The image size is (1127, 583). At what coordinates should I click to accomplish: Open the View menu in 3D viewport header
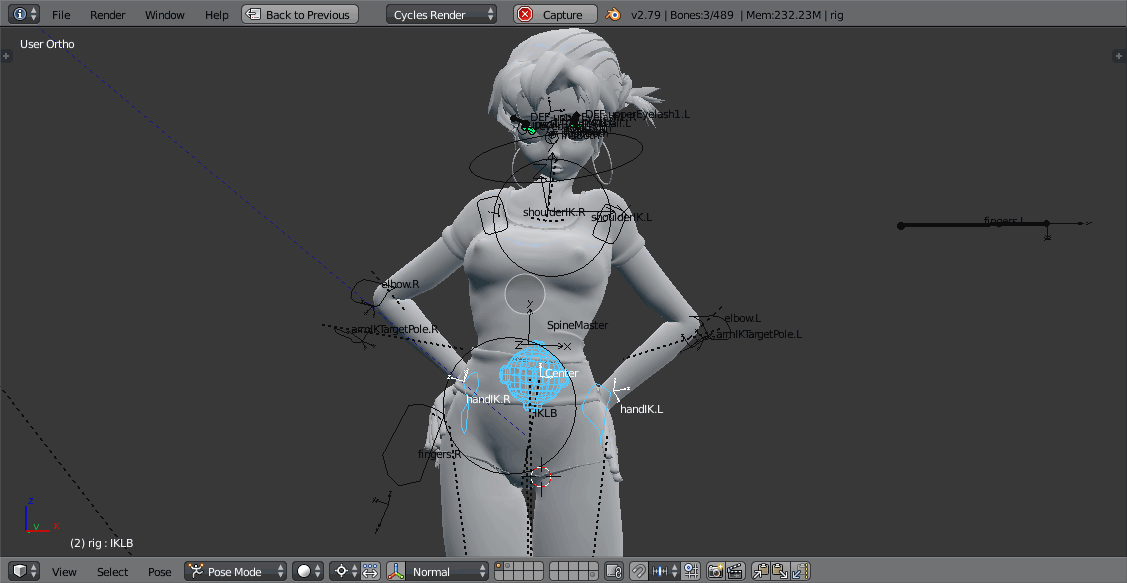point(64,572)
